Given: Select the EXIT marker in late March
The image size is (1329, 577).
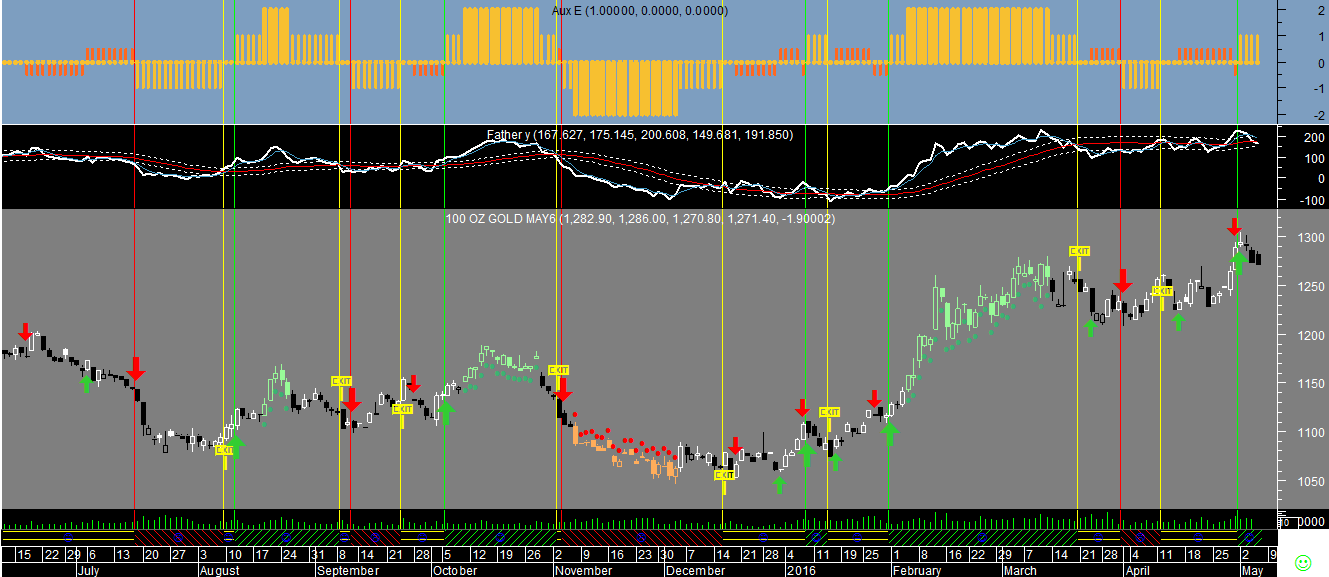Looking at the screenshot, I should 1079,251.
